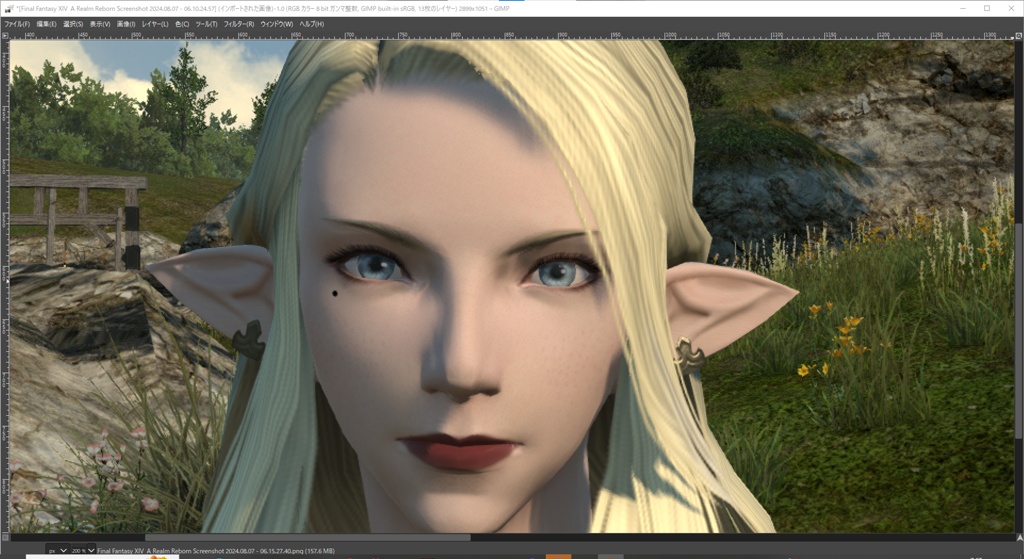Open the px unit dropdown in status bar
The width and height of the screenshot is (1024, 559).
coord(57,551)
